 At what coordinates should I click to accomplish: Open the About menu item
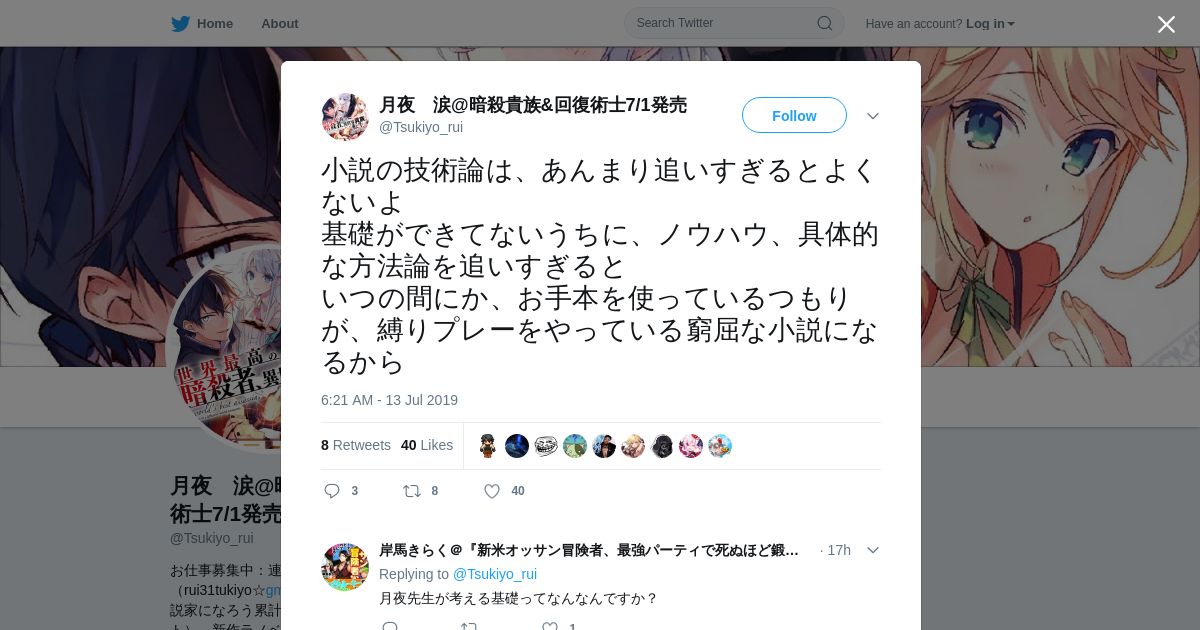[x=280, y=24]
